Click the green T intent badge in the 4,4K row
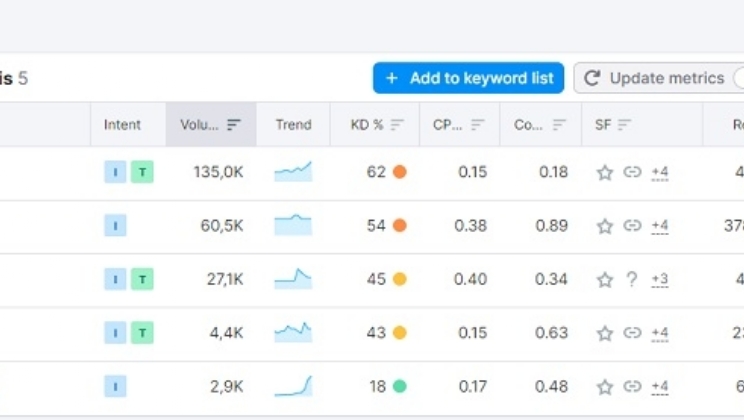This screenshot has width=744, height=420. pos(142,333)
